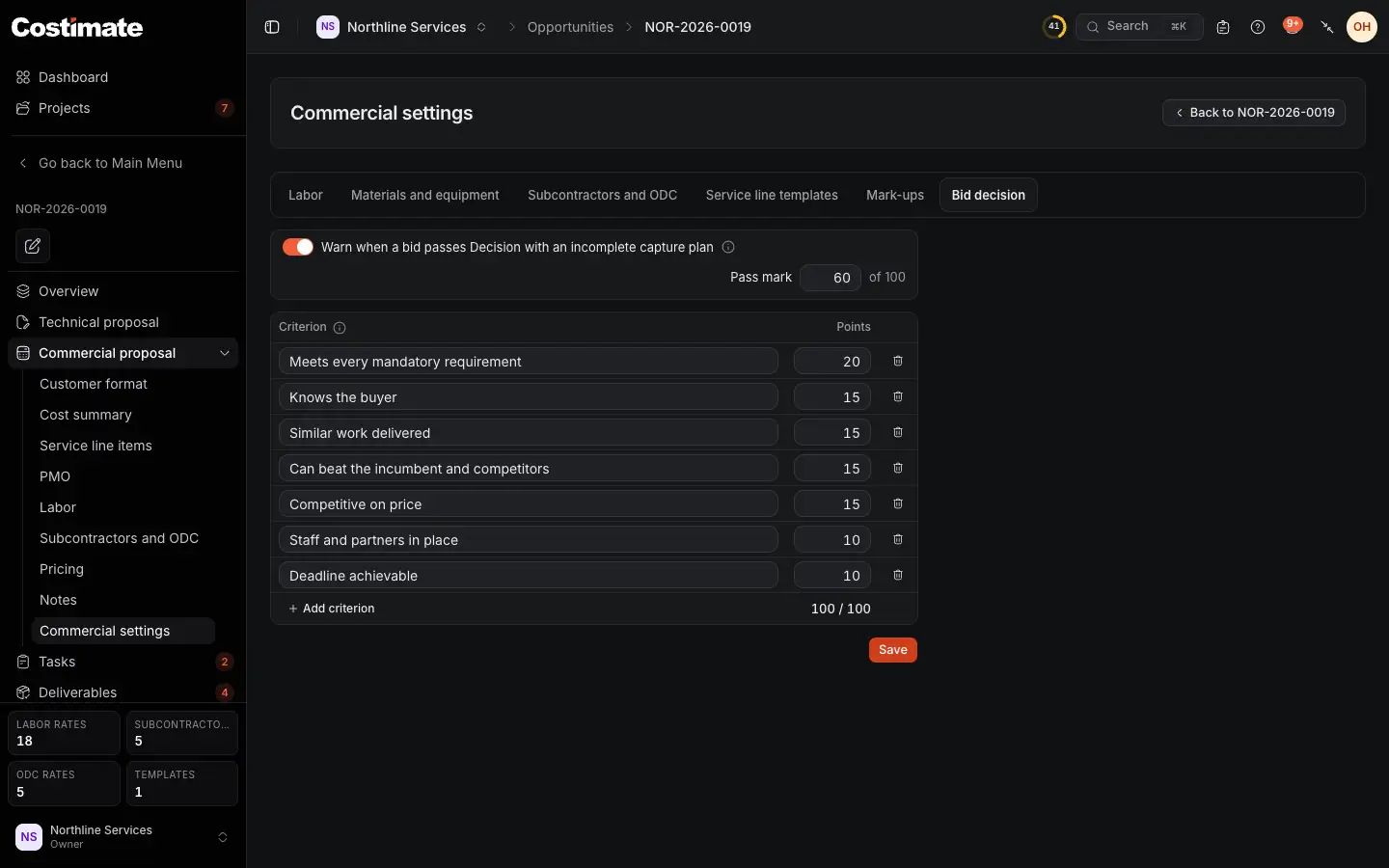Screen dimensions: 1389x868
Task: Delete the Deadline achievable criterion
Action: point(898,575)
